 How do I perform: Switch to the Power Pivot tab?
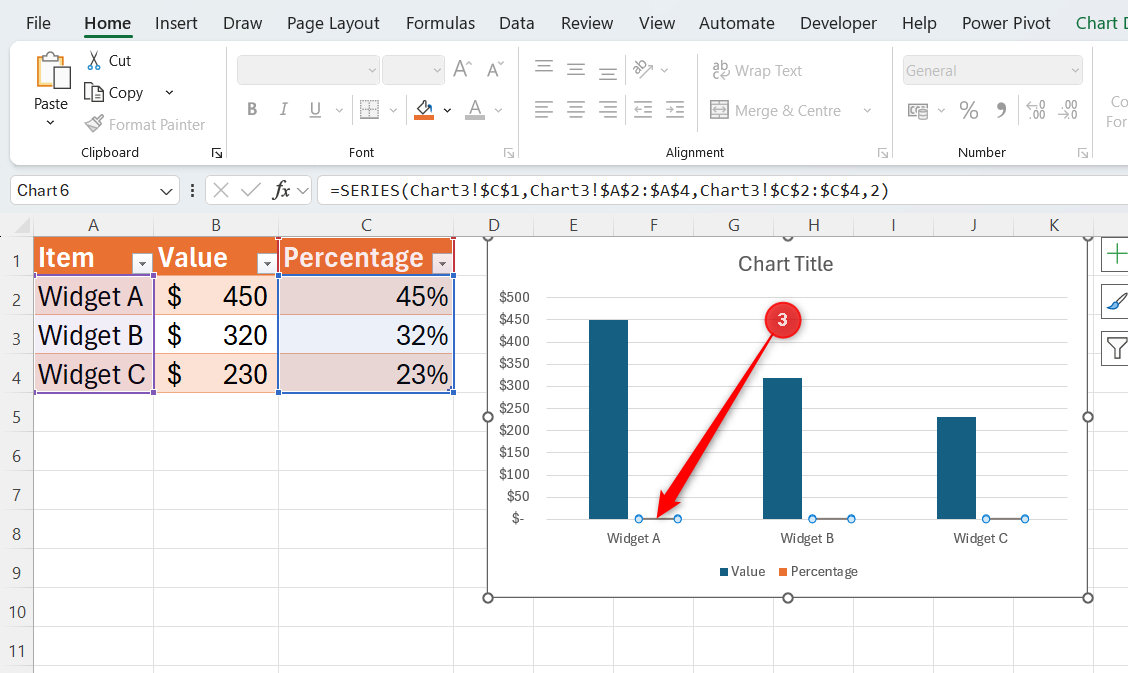(1006, 23)
